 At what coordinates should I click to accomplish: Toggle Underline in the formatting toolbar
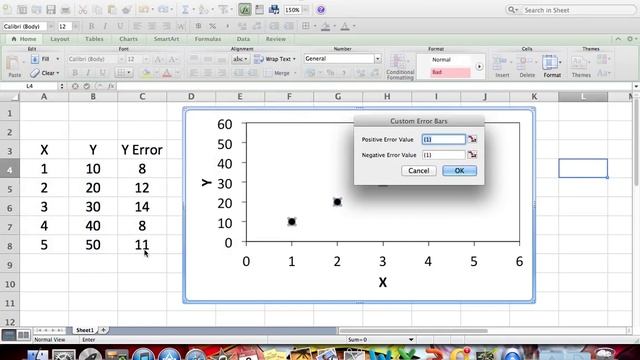(x=120, y=27)
